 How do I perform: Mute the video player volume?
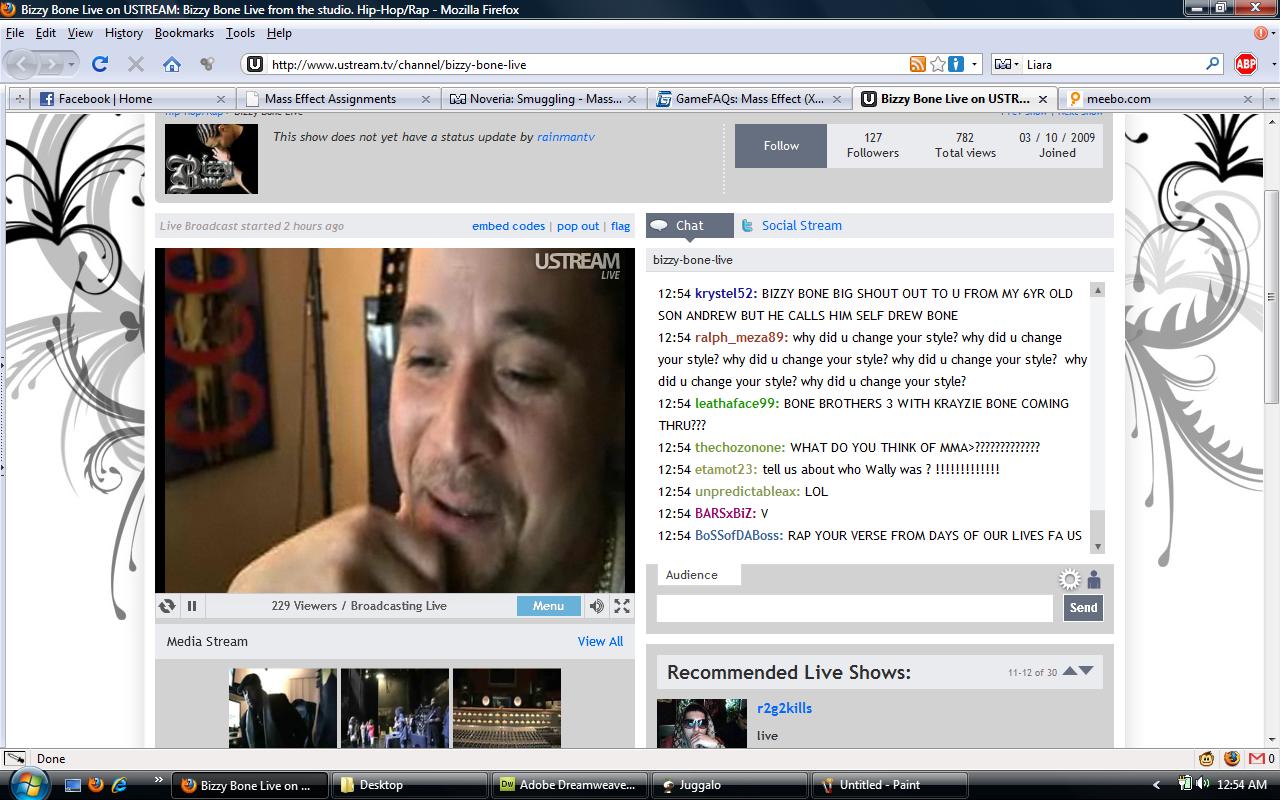[x=597, y=606]
